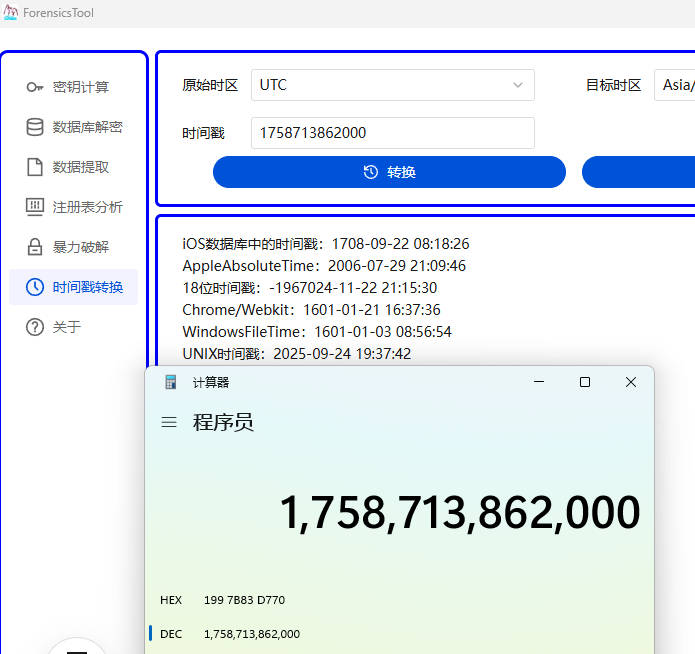
Task: Click the Chrome/Webkit result line
Action: click(x=311, y=309)
